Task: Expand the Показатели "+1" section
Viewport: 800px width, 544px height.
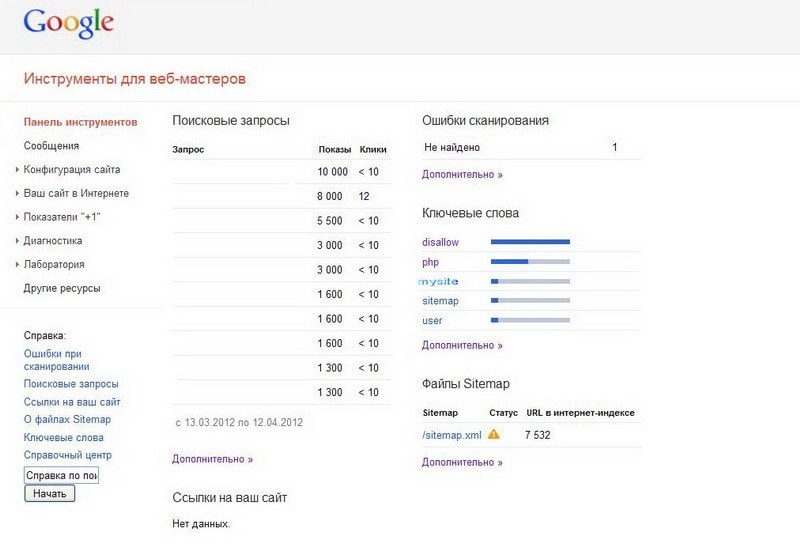Action: coord(62,217)
